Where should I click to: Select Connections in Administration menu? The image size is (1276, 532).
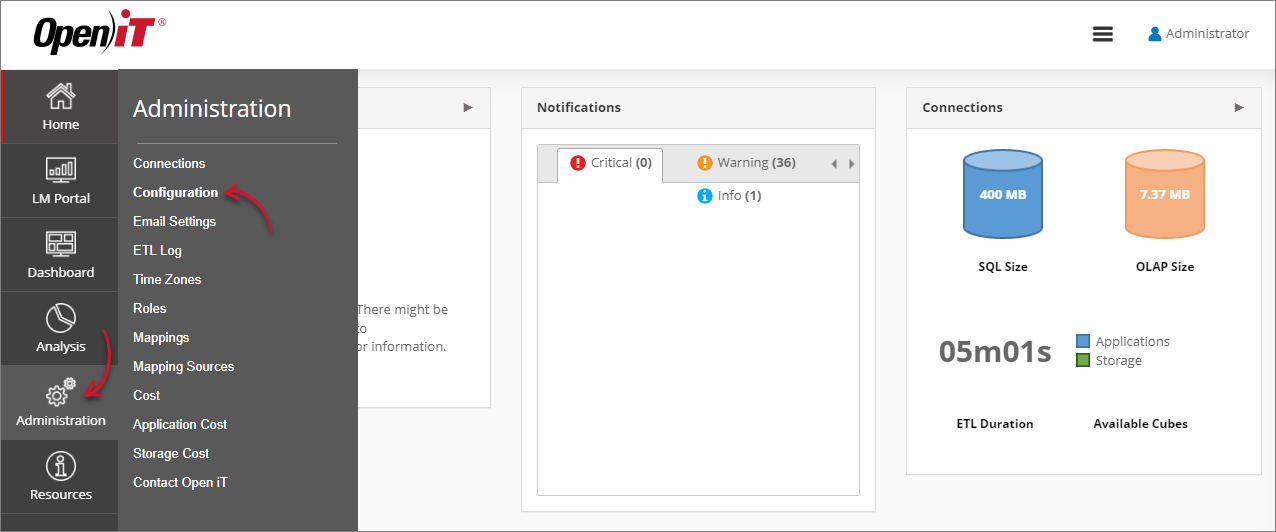tap(169, 163)
